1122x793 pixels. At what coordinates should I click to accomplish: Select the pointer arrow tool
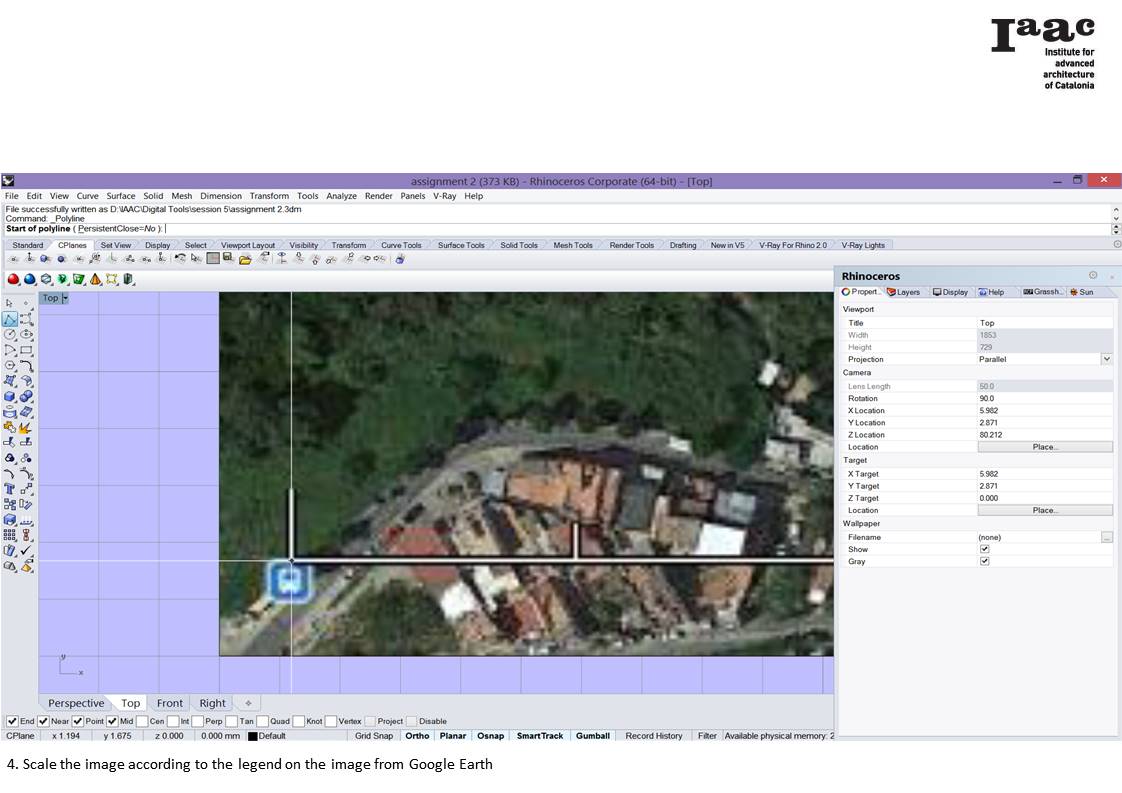point(10,303)
